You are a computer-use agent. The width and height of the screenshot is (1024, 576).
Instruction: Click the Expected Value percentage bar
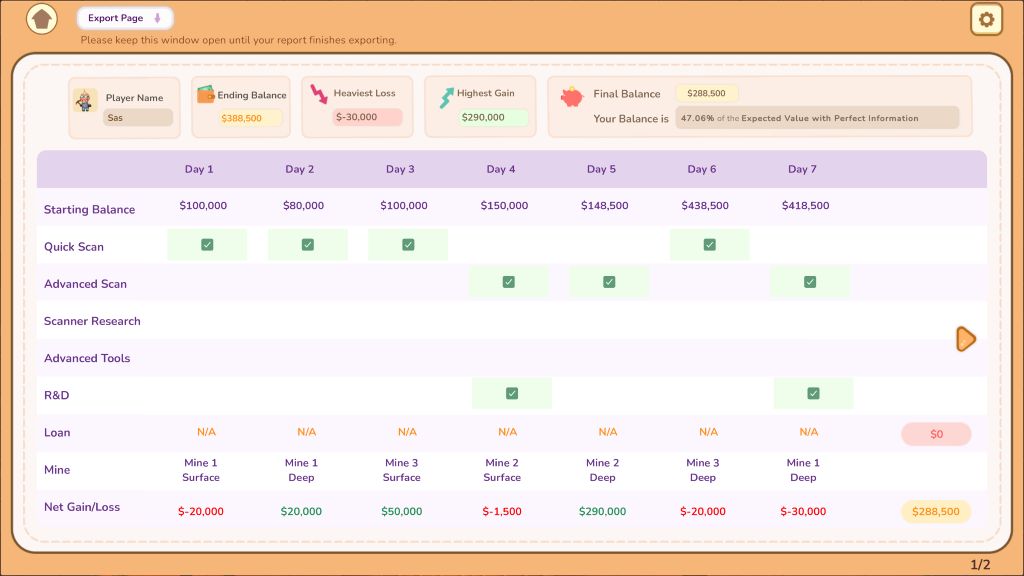(816, 118)
